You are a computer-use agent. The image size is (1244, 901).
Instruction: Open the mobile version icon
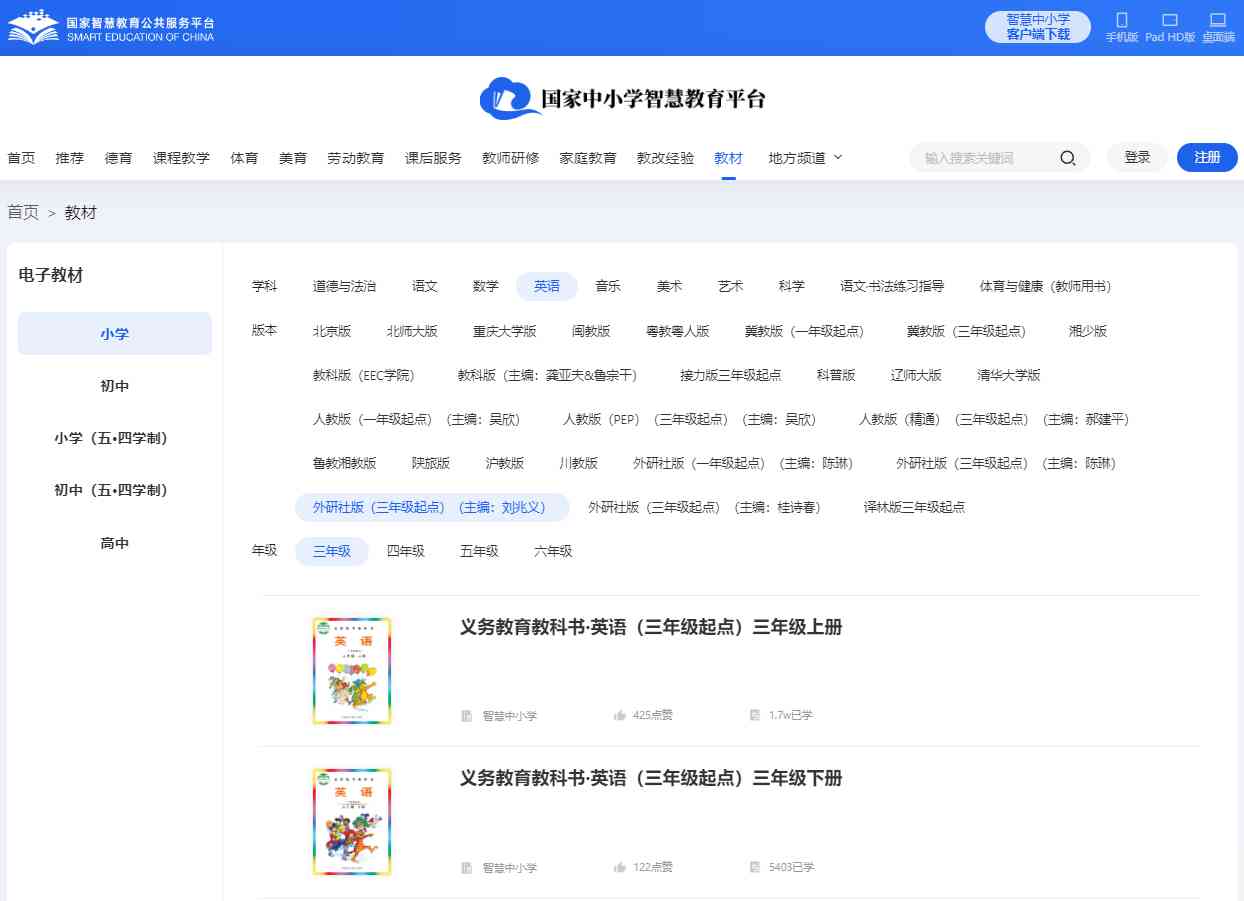(x=1121, y=21)
